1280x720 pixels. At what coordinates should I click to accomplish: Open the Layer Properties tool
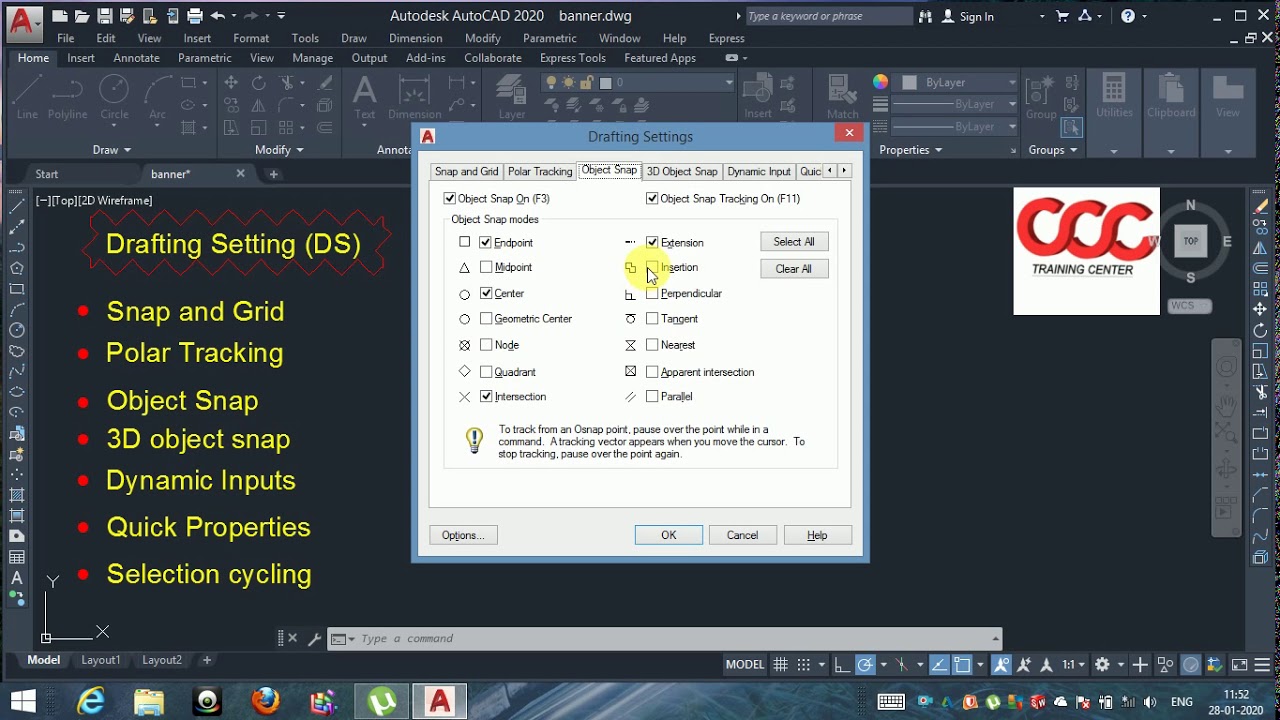click(x=512, y=97)
